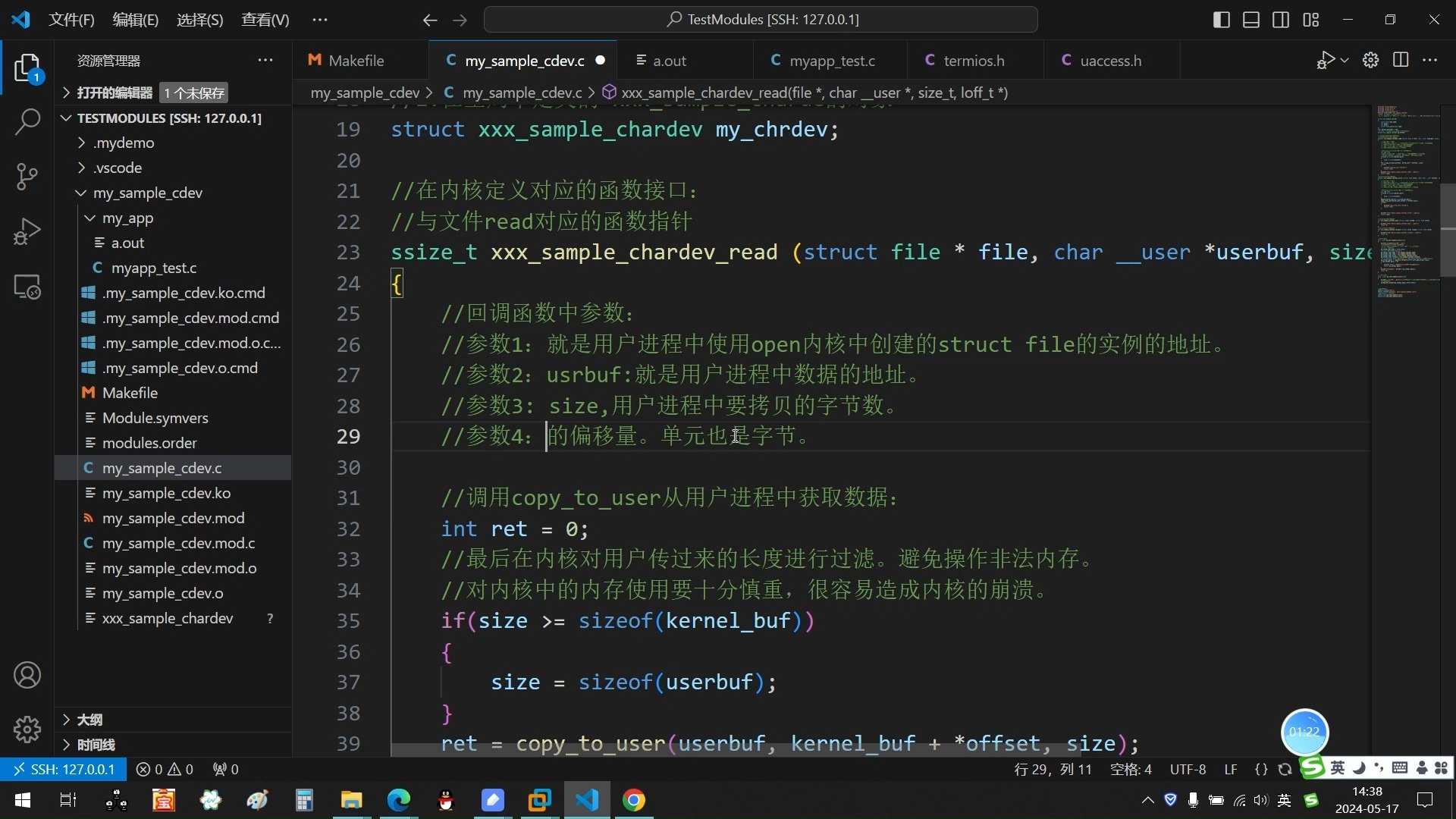This screenshot has height=819, width=1456.
Task: Expand the 时间线 timeline section
Action: [x=174, y=745]
